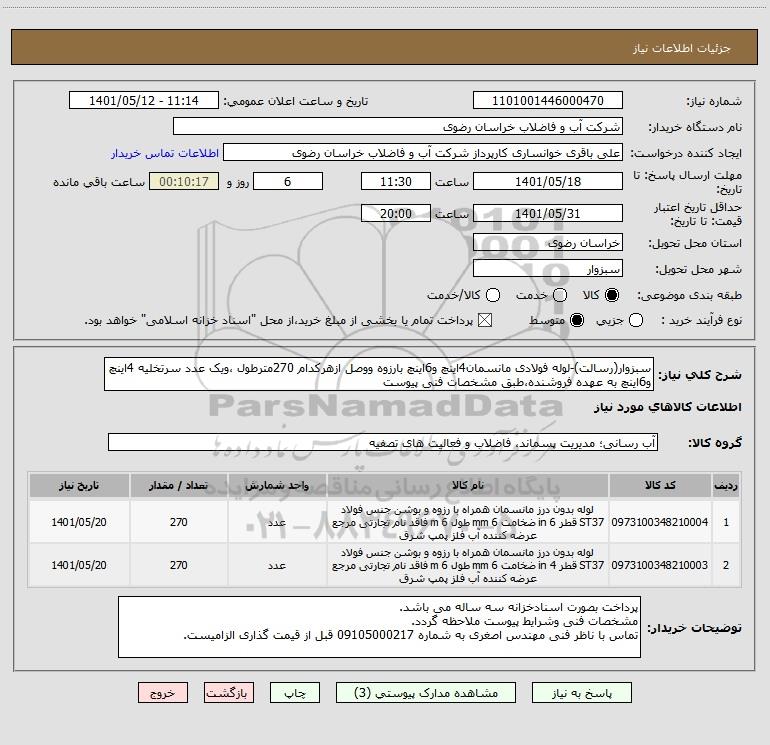Click the request creator name field

(x=423, y=153)
